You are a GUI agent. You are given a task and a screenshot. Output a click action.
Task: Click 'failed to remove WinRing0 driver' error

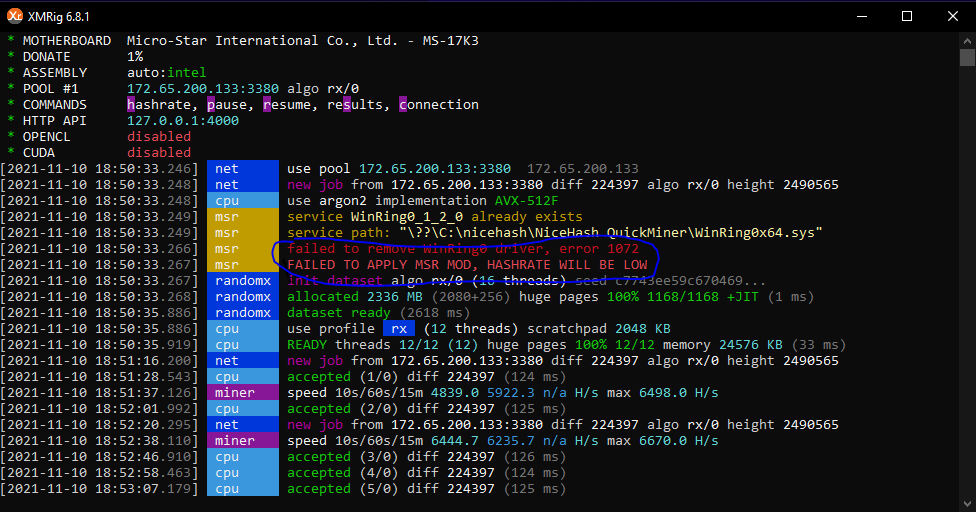[x=462, y=249]
